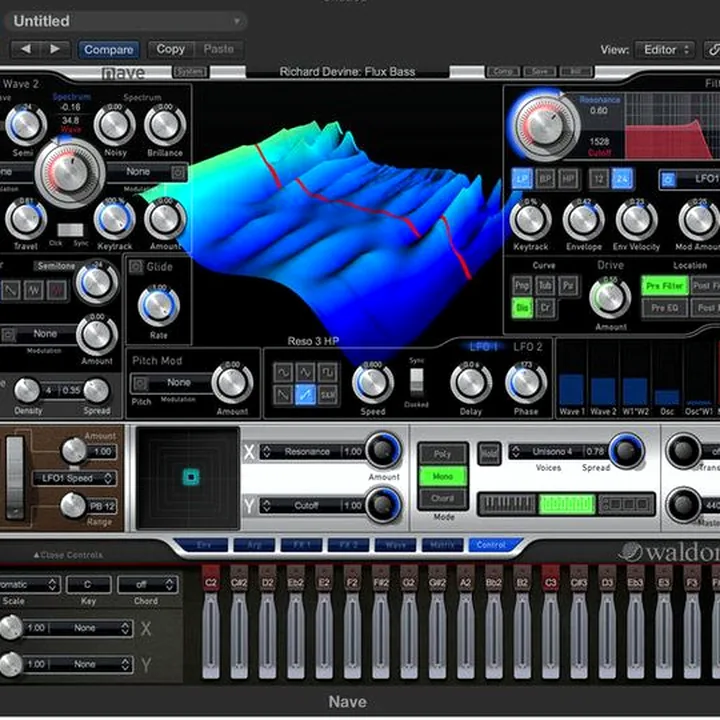This screenshot has width=720, height=720.
Task: Open the Pitch Mod None dropdown
Action: (171, 382)
